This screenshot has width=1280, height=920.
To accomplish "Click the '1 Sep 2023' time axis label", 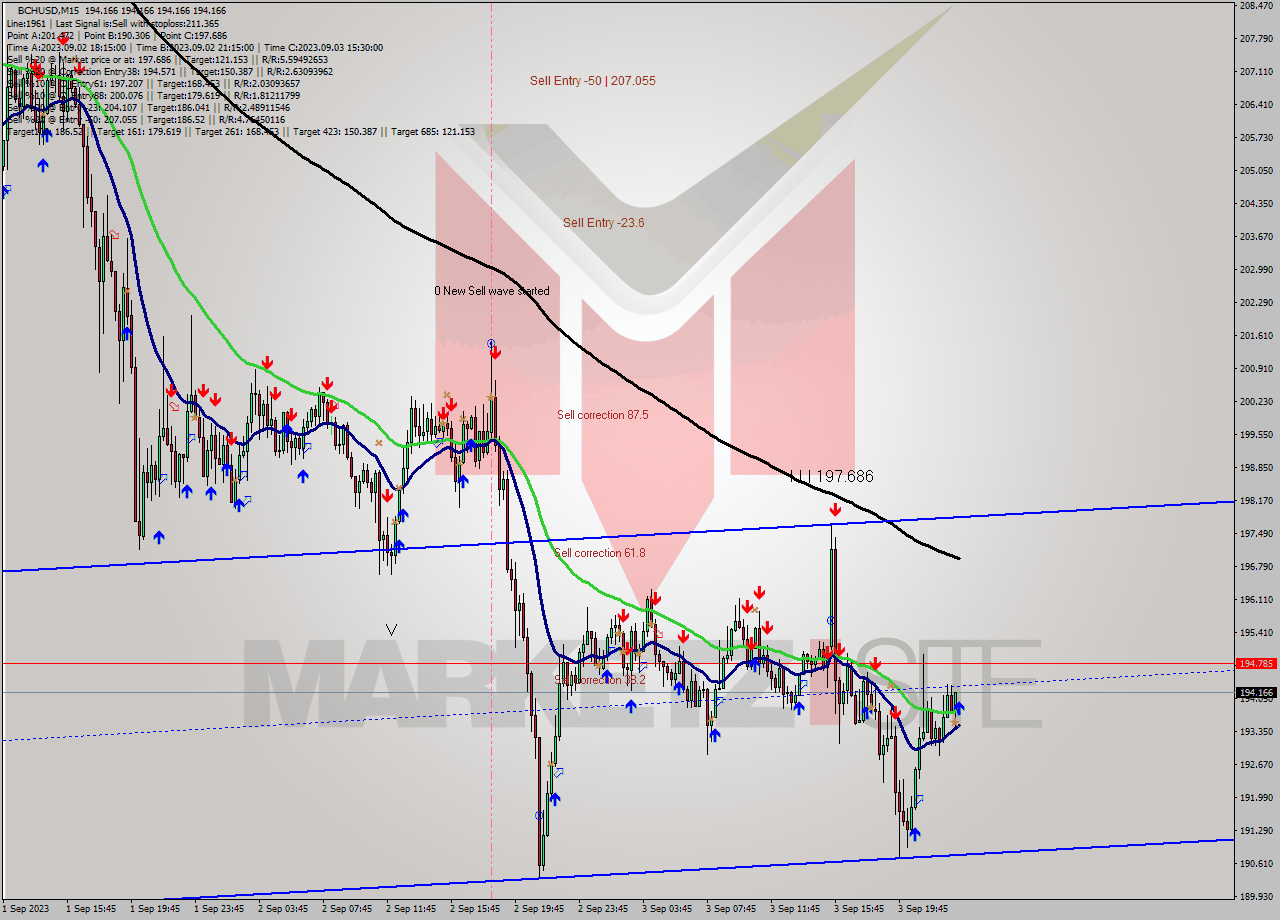I will [25, 909].
